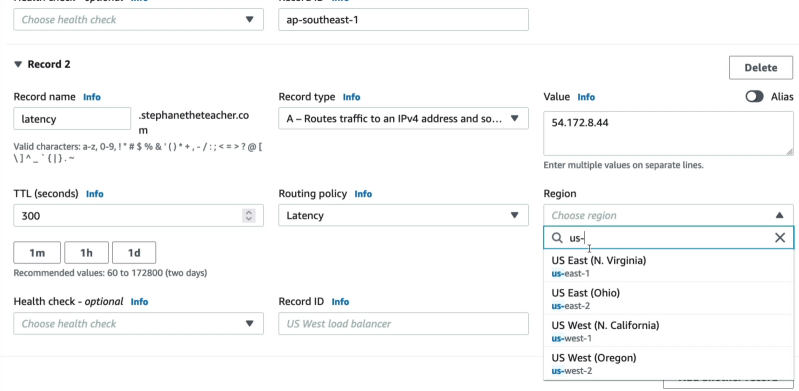The image size is (799, 391).
Task: Close the Choose region dropdown
Action: click(x=668, y=215)
